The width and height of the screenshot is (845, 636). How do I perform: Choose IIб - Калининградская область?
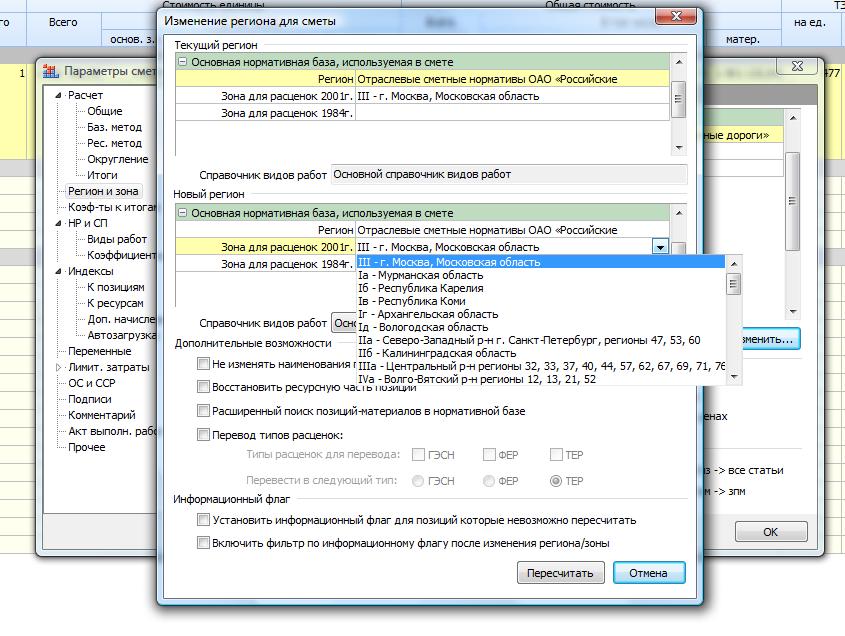coord(541,354)
